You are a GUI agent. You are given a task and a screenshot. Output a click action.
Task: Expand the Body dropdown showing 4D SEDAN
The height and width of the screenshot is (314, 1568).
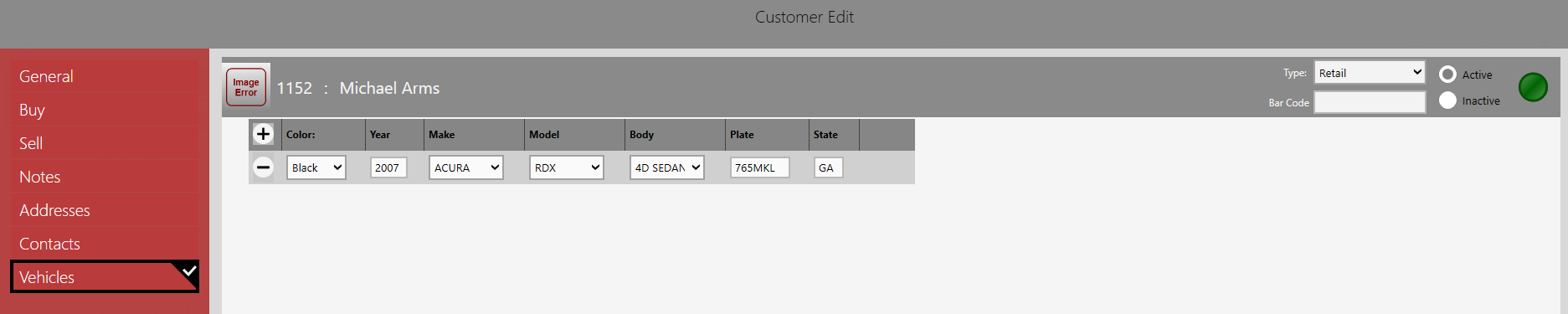click(667, 167)
